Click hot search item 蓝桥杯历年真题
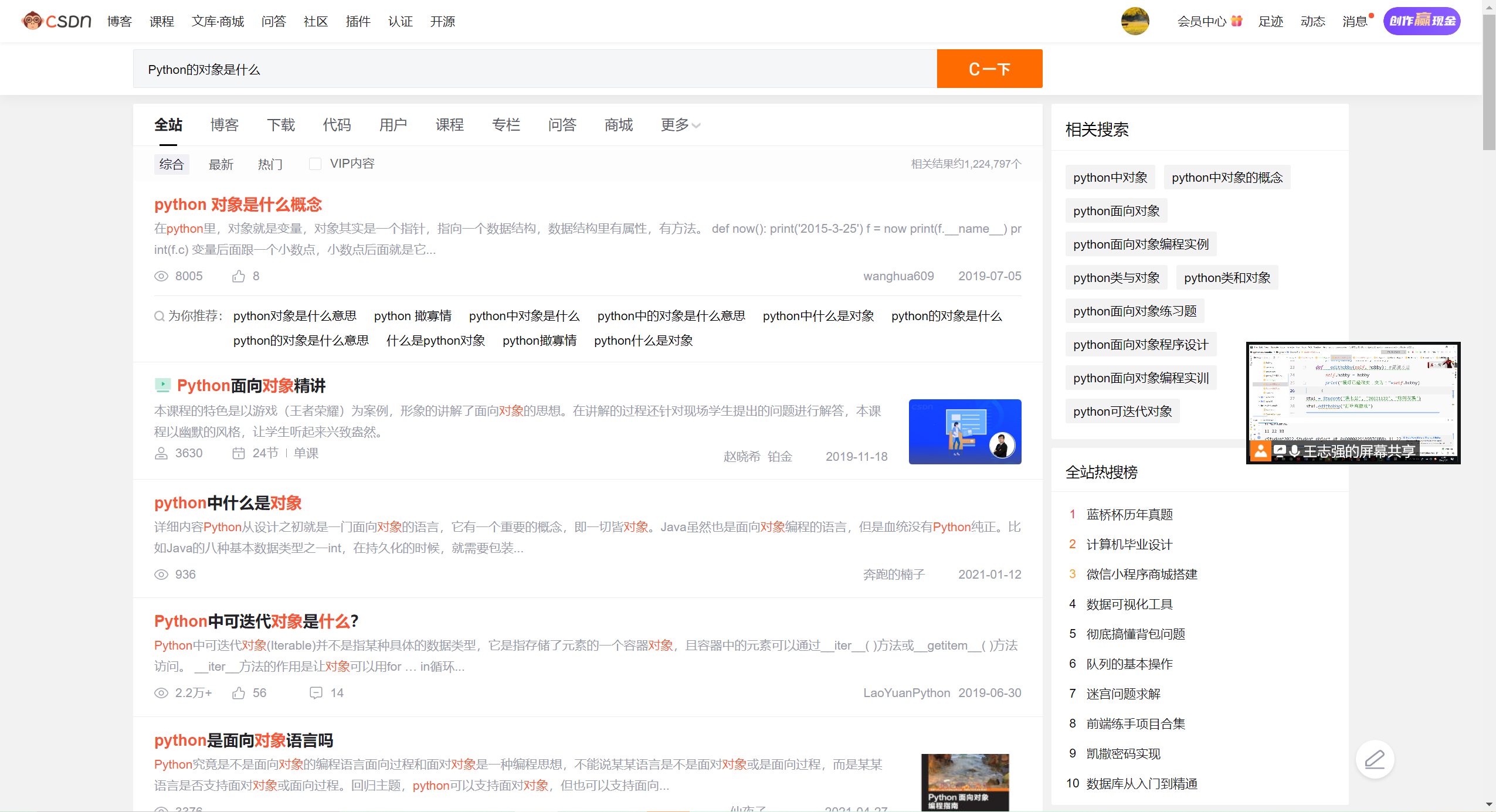Screen dimensions: 1496x812 (x=1129, y=515)
